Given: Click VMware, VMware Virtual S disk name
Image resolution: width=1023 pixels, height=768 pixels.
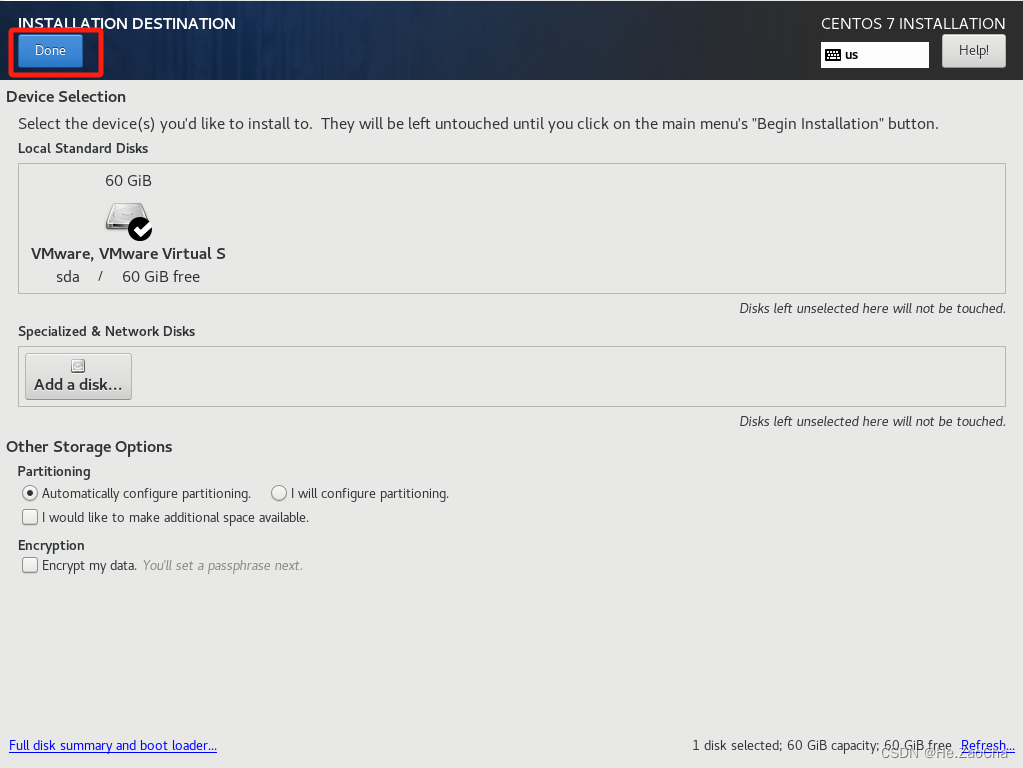Looking at the screenshot, I should [x=128, y=254].
